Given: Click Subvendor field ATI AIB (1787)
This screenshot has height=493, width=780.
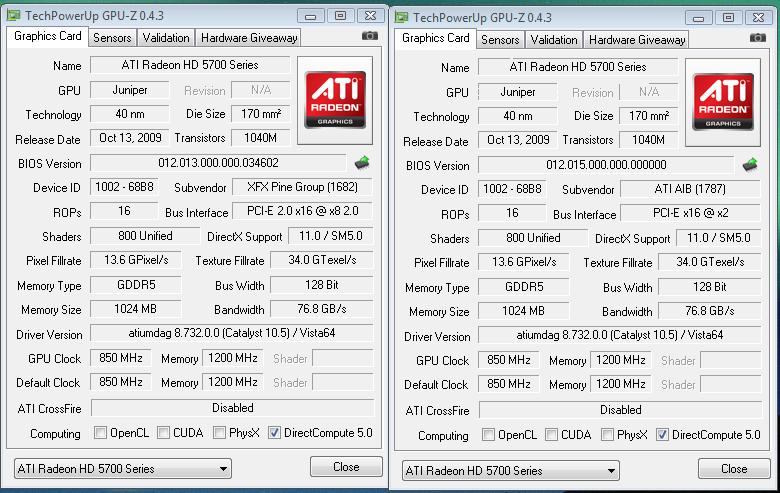Looking at the screenshot, I should tap(690, 189).
